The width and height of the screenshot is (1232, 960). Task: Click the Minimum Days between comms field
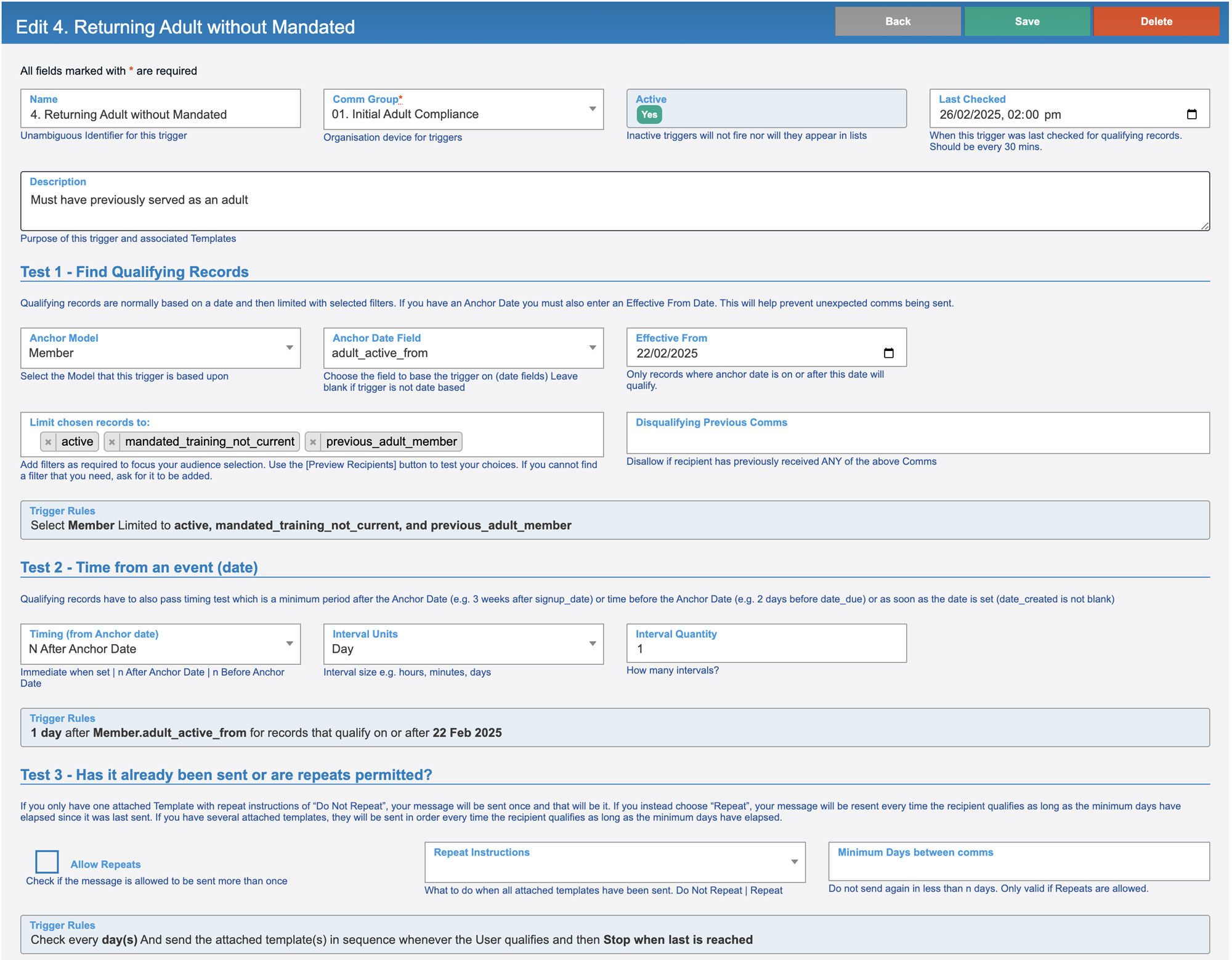[1019, 861]
